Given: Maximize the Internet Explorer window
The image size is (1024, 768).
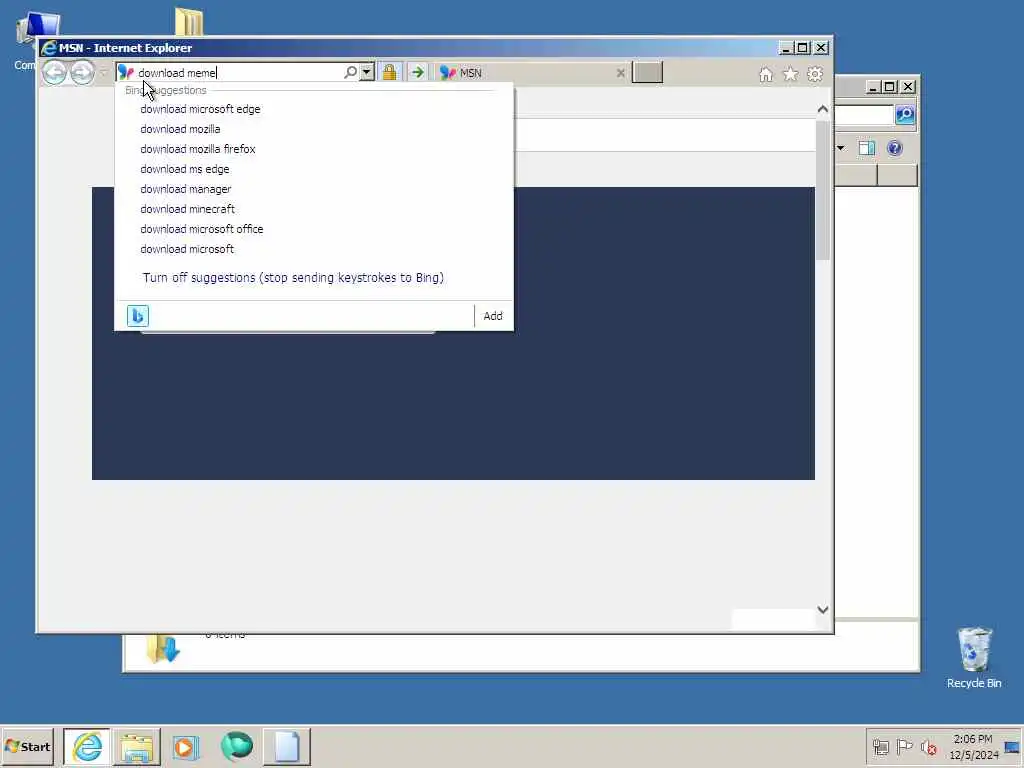Looking at the screenshot, I should (803, 48).
